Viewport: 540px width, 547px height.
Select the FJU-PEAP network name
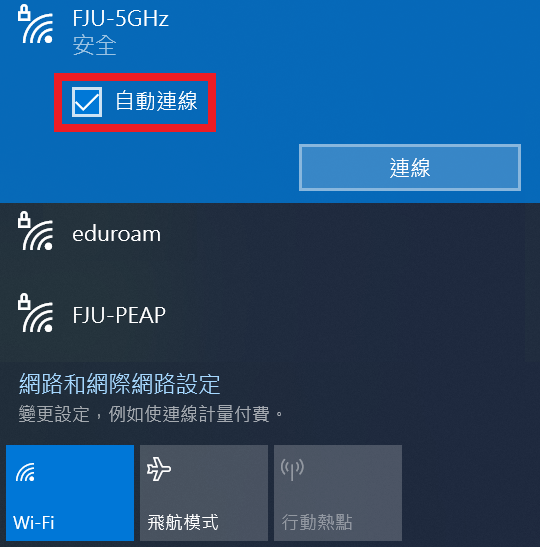119,315
